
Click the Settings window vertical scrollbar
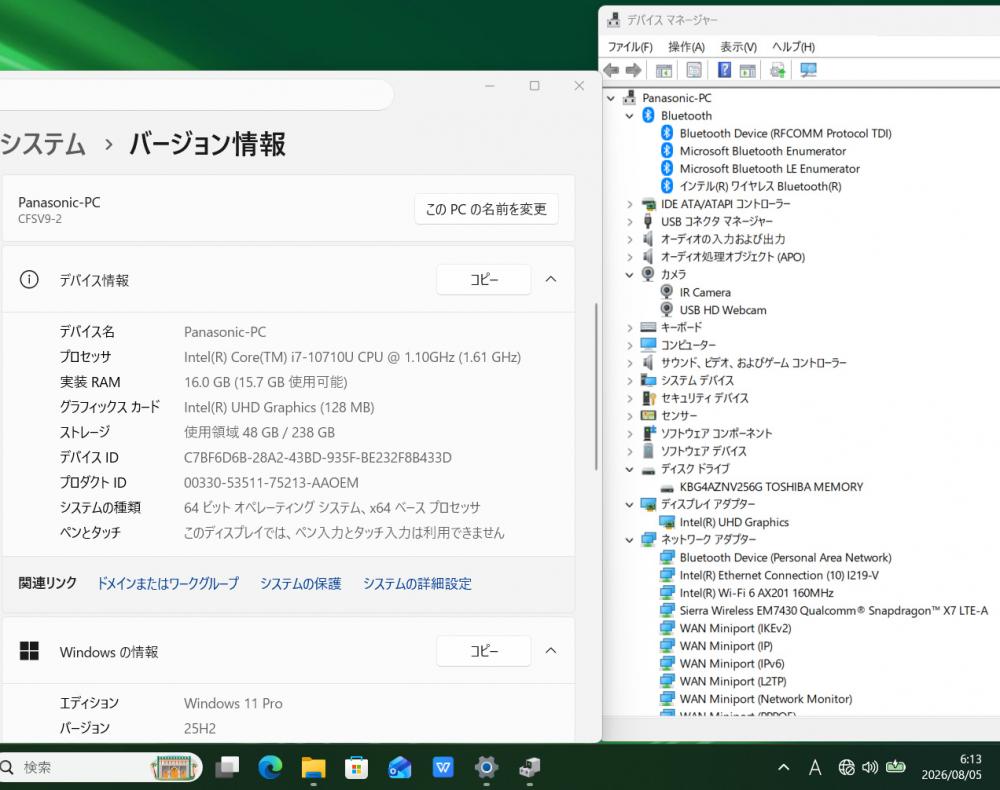coord(596,386)
